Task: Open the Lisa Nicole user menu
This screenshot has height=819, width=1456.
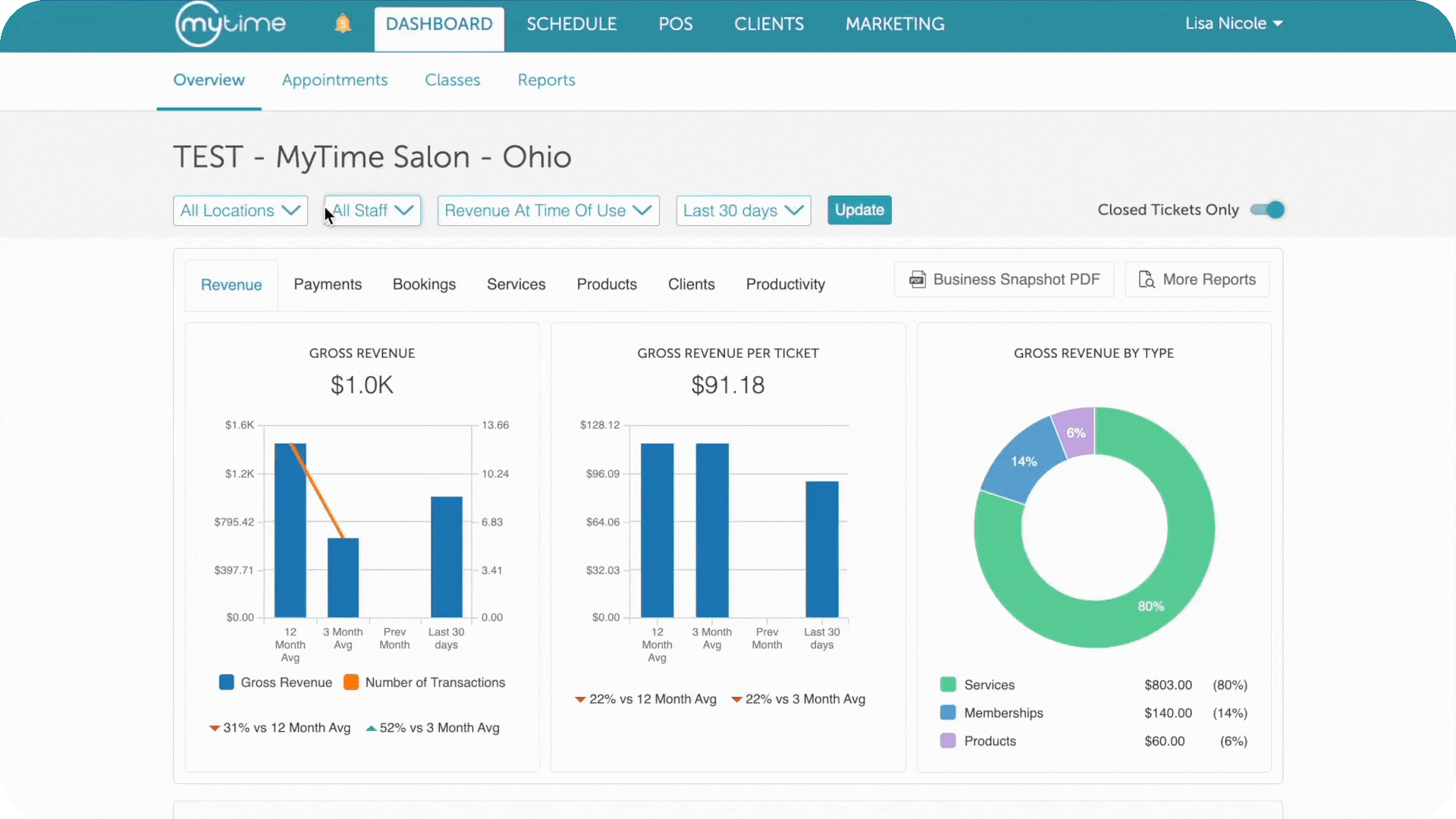Action: pyautogui.click(x=1234, y=24)
